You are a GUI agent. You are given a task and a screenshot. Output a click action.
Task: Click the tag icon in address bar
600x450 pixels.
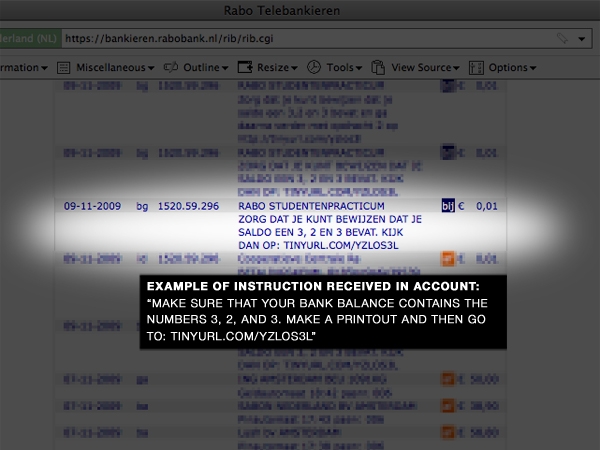(x=562, y=38)
